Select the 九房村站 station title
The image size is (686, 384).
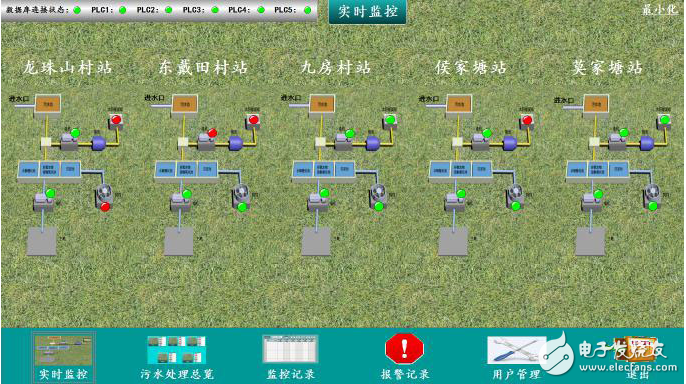[336, 67]
